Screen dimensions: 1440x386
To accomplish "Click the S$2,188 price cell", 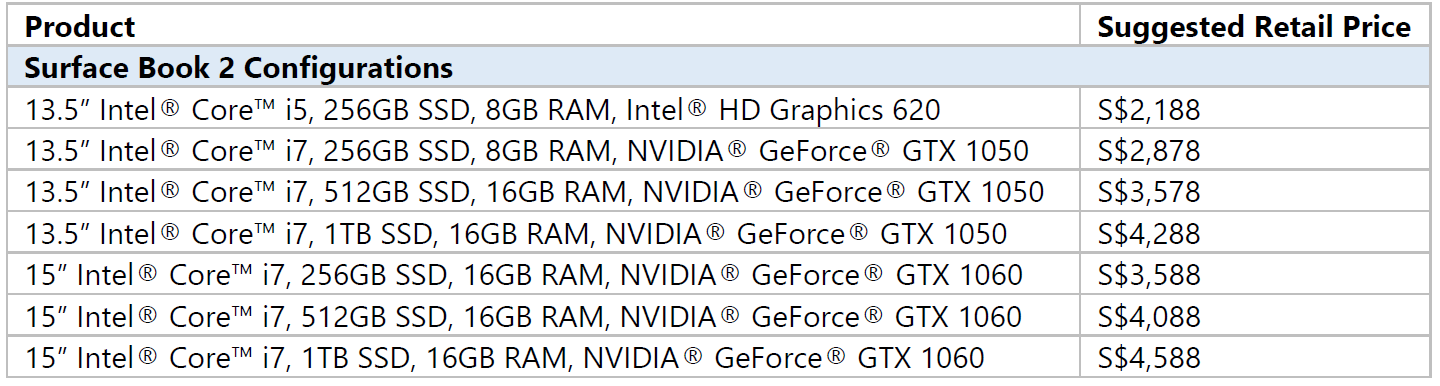I will click(x=1254, y=109).
